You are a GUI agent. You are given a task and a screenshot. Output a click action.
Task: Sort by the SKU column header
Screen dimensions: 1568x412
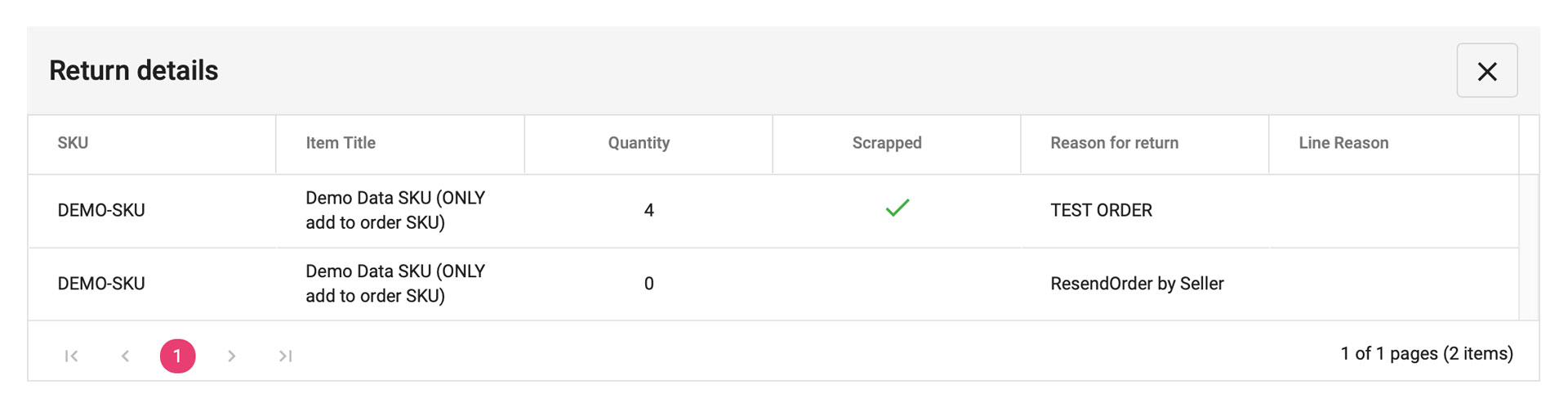pyautogui.click(x=73, y=143)
